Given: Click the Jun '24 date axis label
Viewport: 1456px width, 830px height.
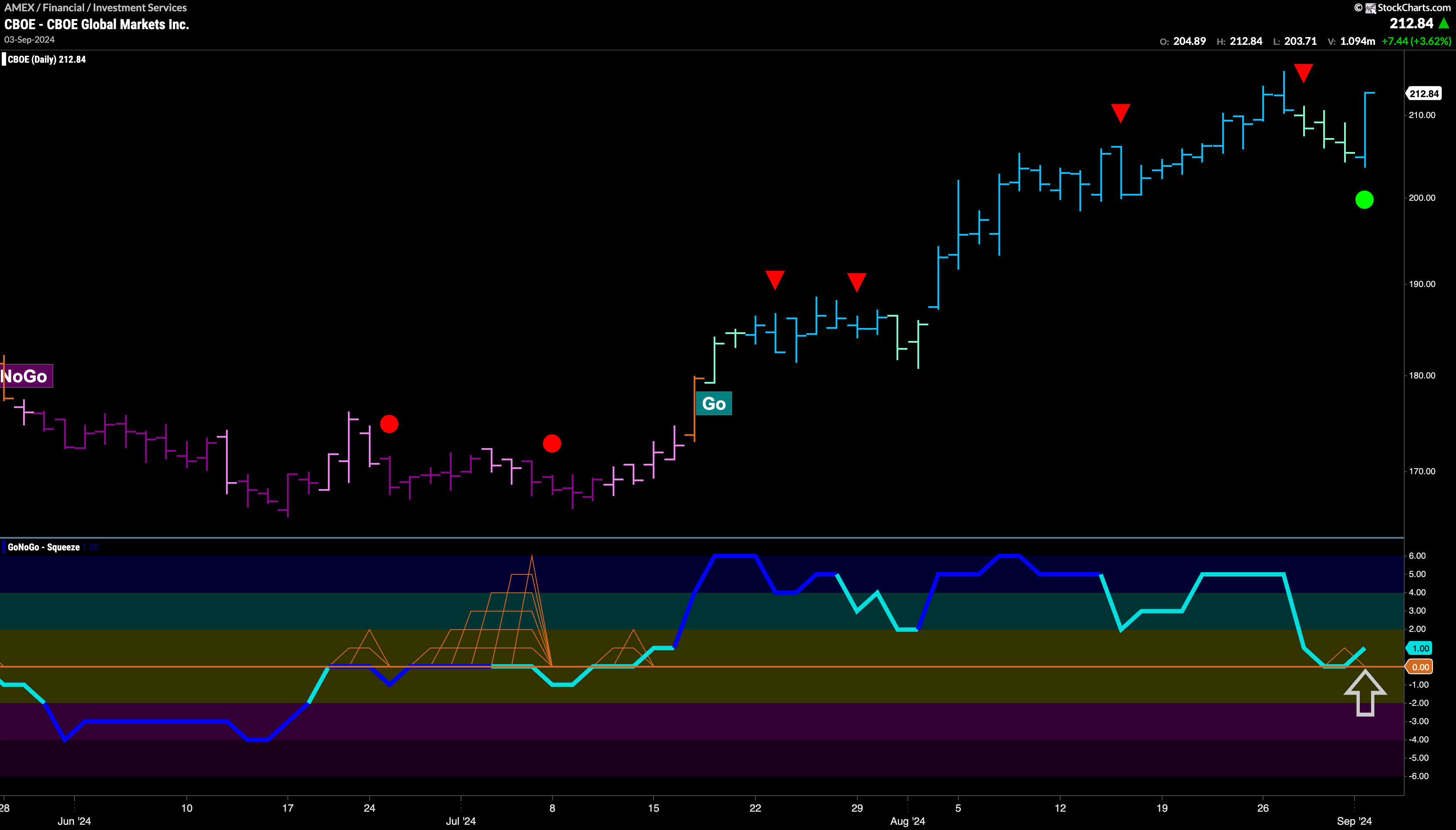Looking at the screenshot, I should pos(74,821).
